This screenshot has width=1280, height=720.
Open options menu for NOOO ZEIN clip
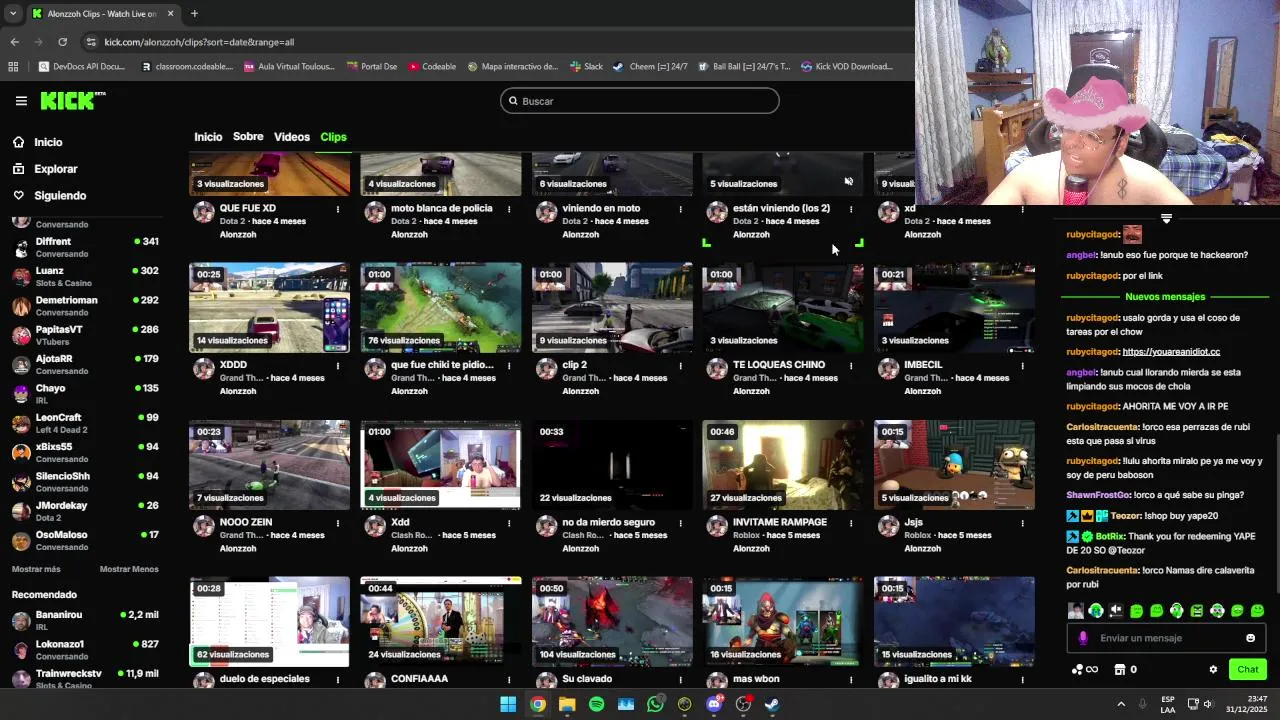[x=338, y=523]
